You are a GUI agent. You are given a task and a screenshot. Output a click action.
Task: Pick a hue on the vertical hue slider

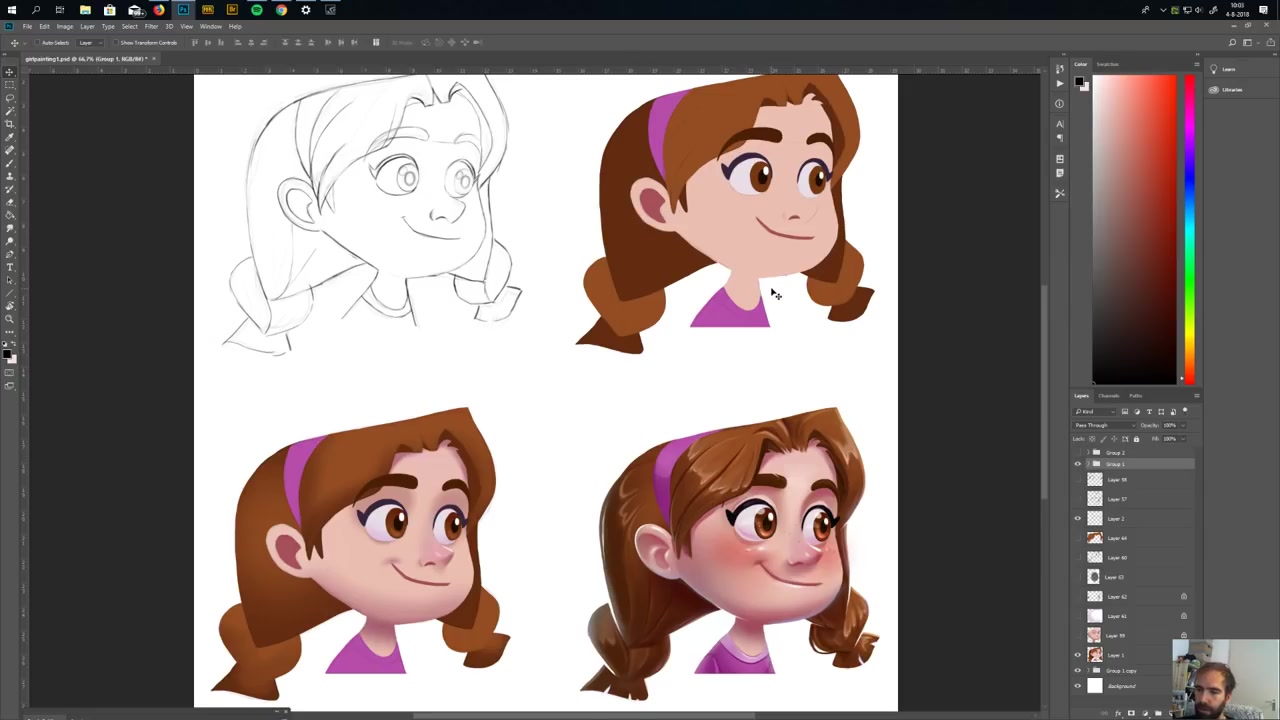pos(1189,228)
